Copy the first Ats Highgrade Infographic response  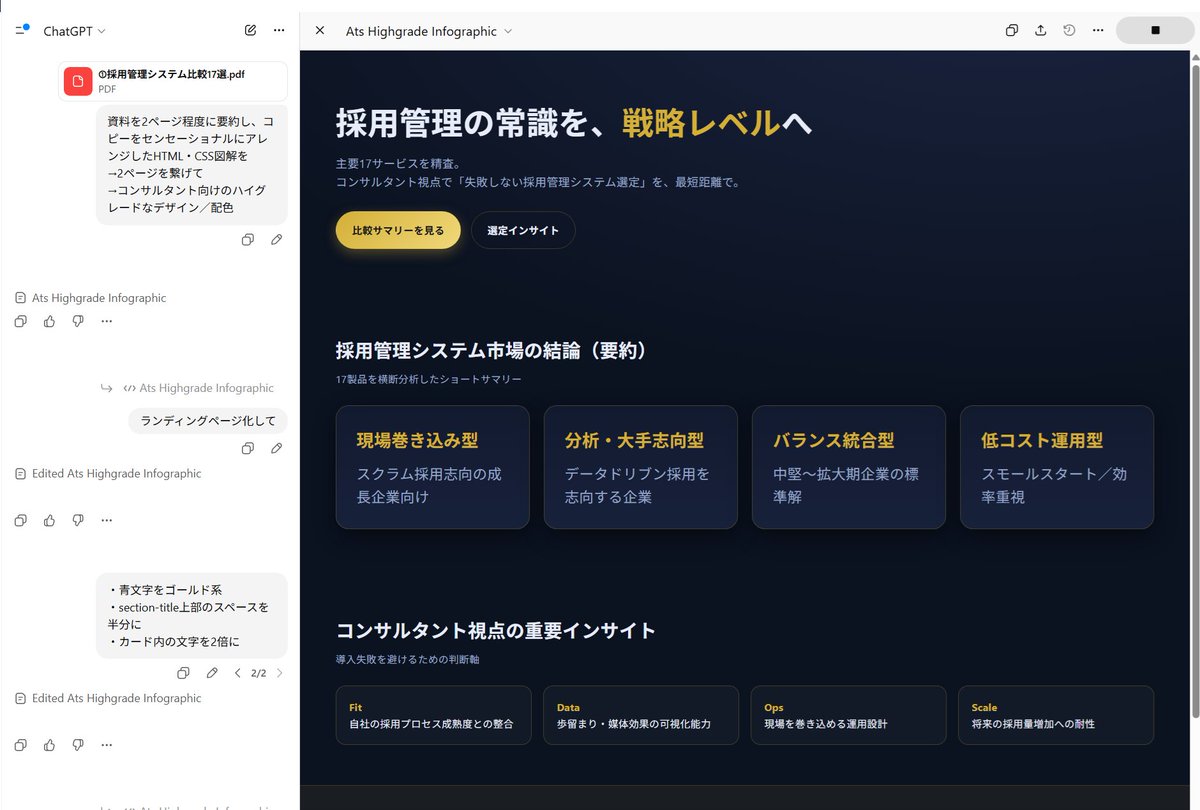pyautogui.click(x=20, y=320)
